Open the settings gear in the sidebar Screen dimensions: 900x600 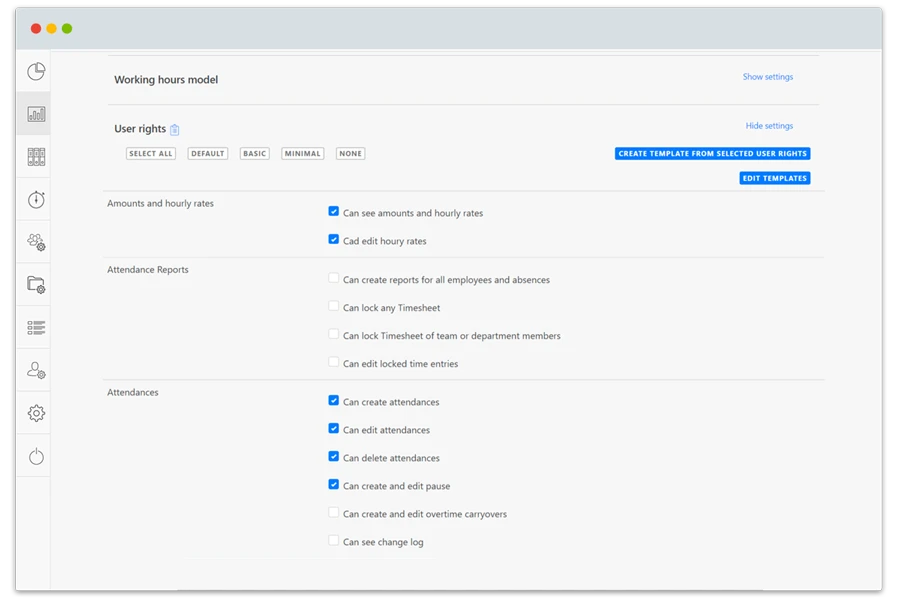coord(34,412)
